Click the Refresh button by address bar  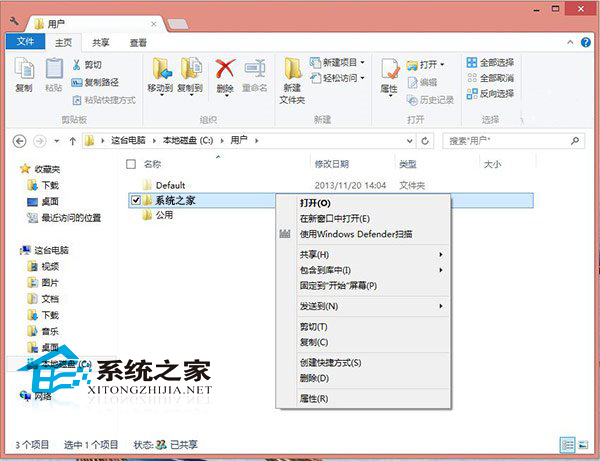click(425, 141)
